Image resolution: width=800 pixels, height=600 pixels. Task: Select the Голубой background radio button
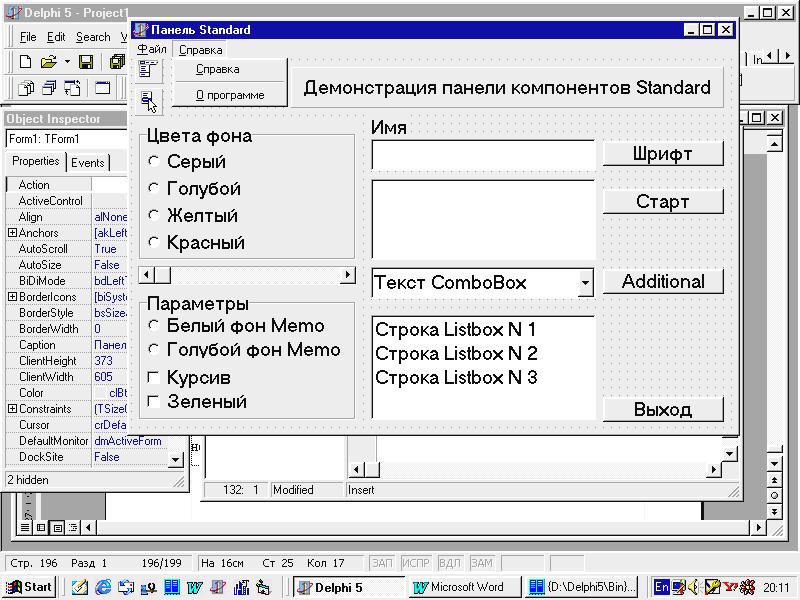[x=154, y=188]
